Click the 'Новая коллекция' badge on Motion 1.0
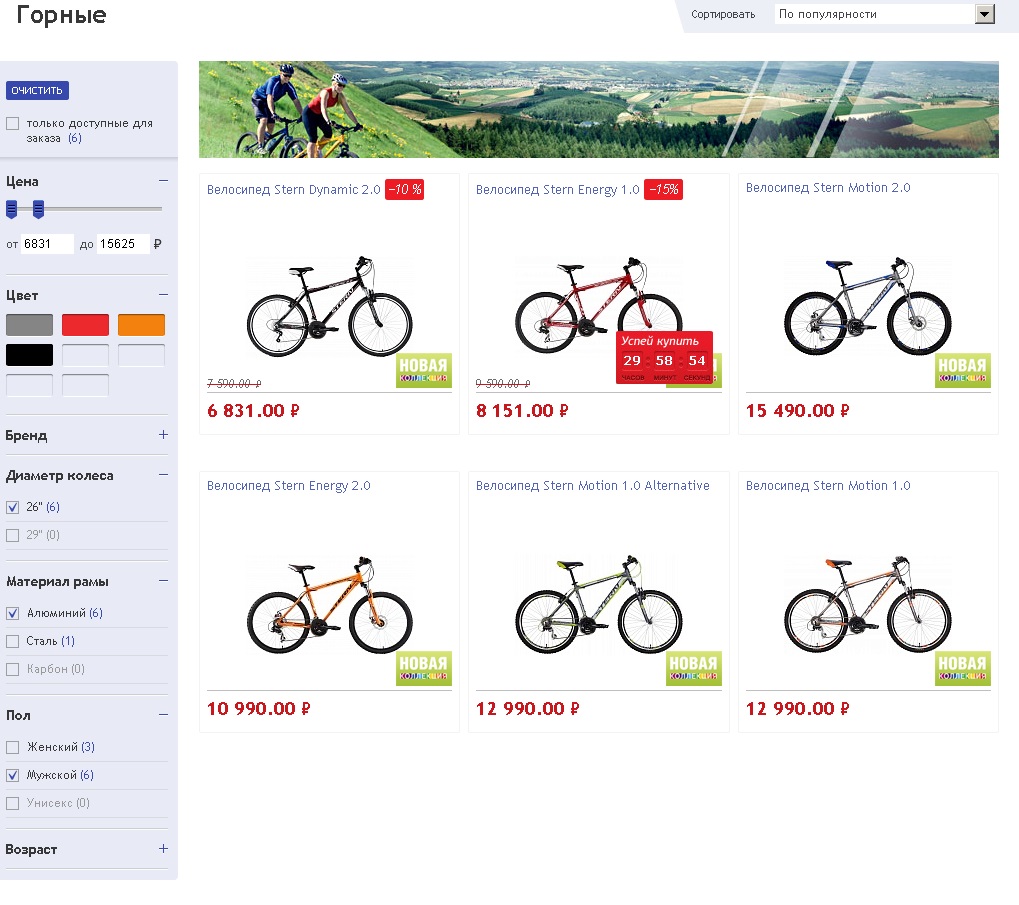Viewport: 1019px width, 905px height. point(962,668)
